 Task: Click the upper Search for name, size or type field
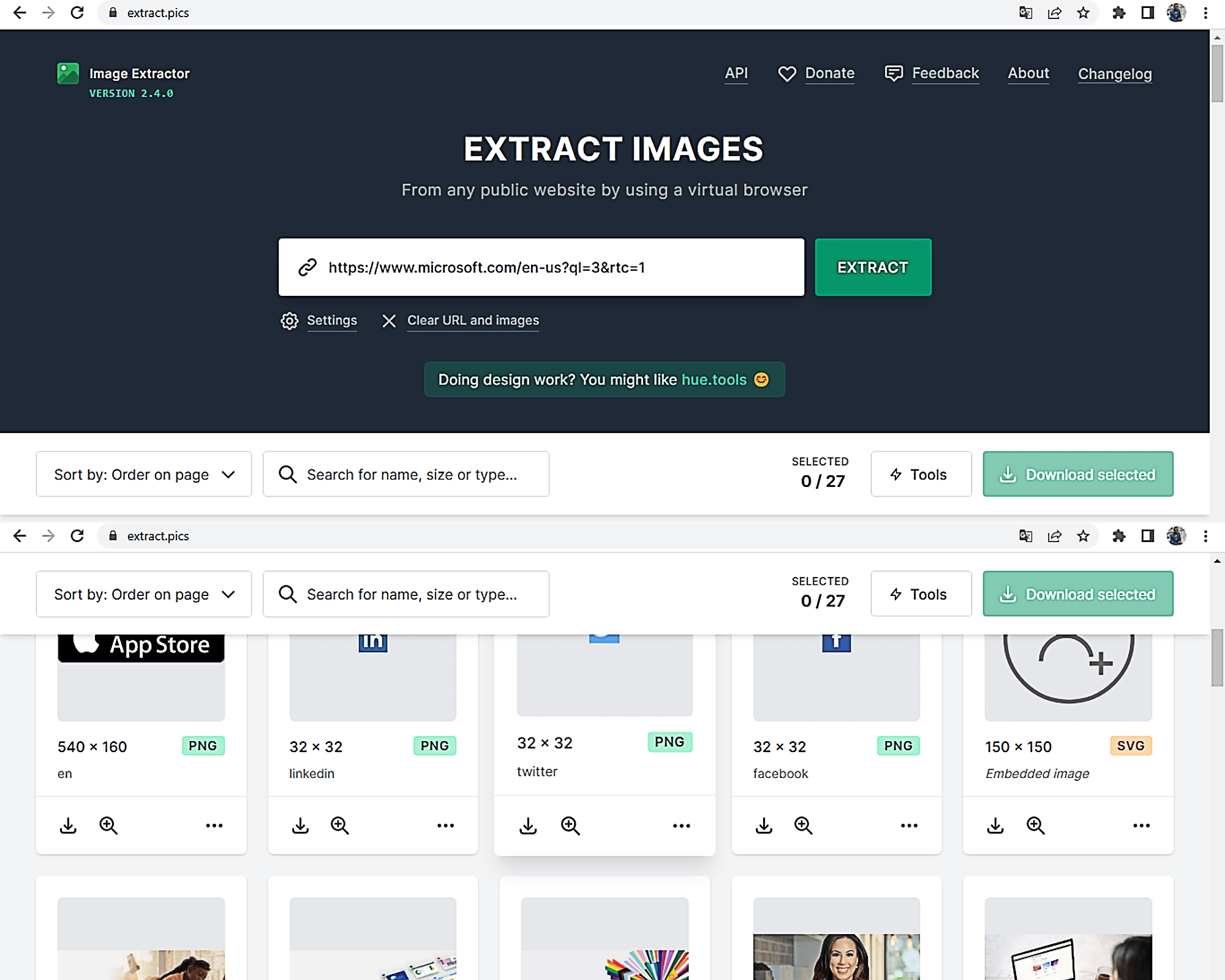(x=406, y=474)
